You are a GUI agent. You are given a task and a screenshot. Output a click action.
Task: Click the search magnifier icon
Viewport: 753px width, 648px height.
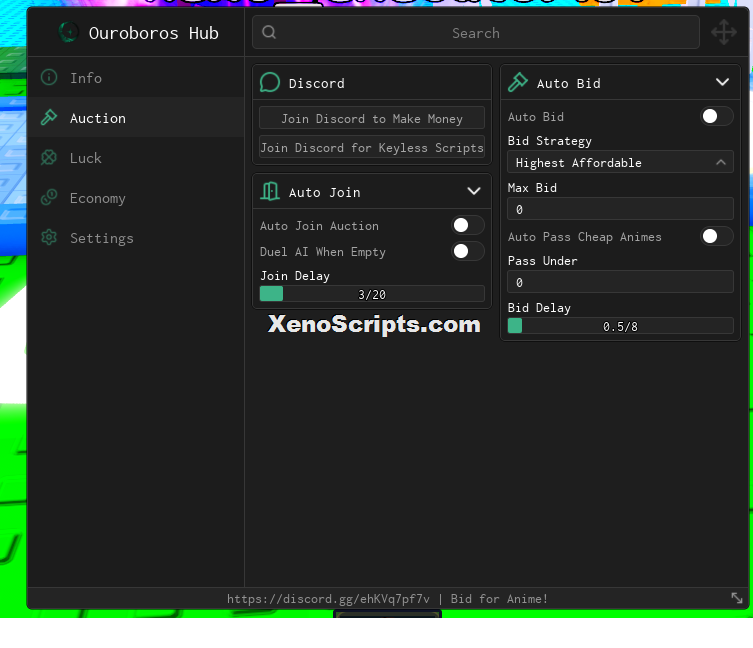pyautogui.click(x=269, y=32)
